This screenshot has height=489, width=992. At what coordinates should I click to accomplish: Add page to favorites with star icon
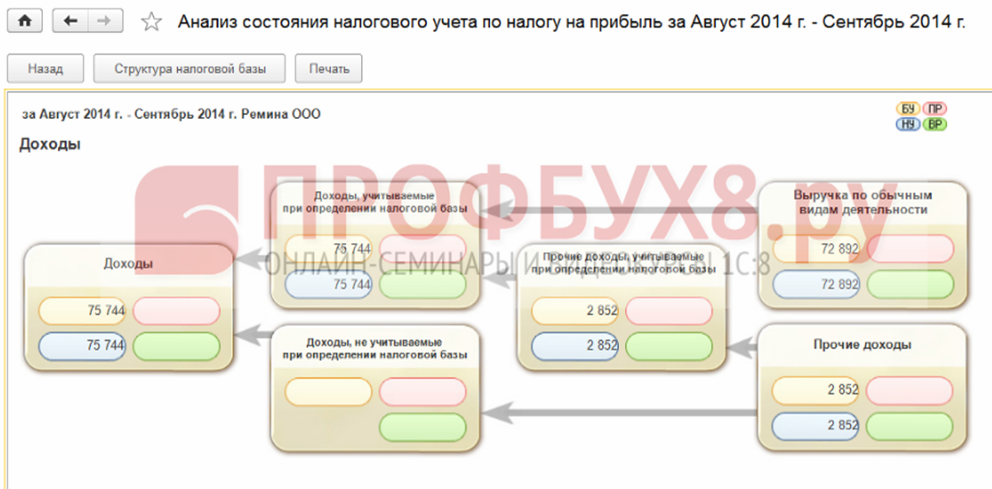pos(151,22)
